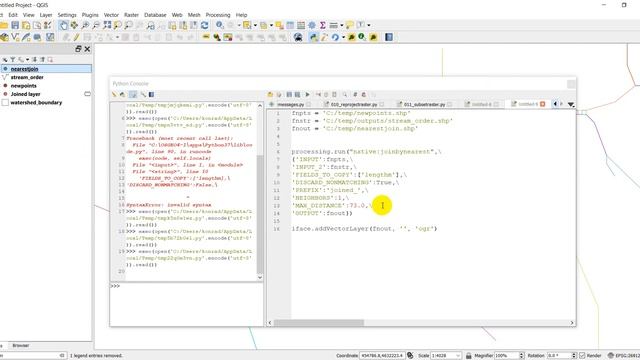This screenshot has height=360, width=640.
Task: Click the lock scale icon in status bar
Action: tap(469, 356)
